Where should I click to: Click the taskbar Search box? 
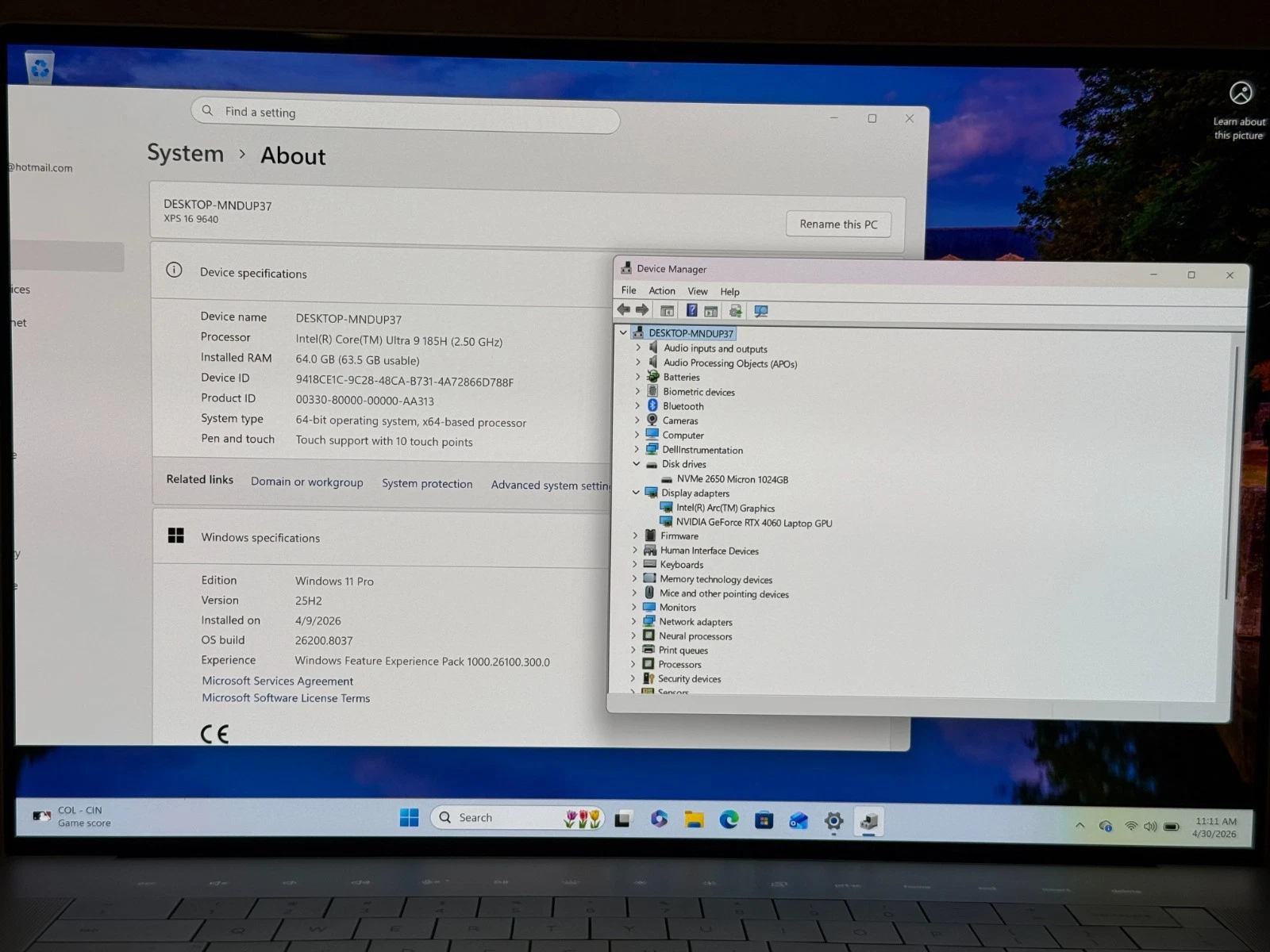click(517, 817)
